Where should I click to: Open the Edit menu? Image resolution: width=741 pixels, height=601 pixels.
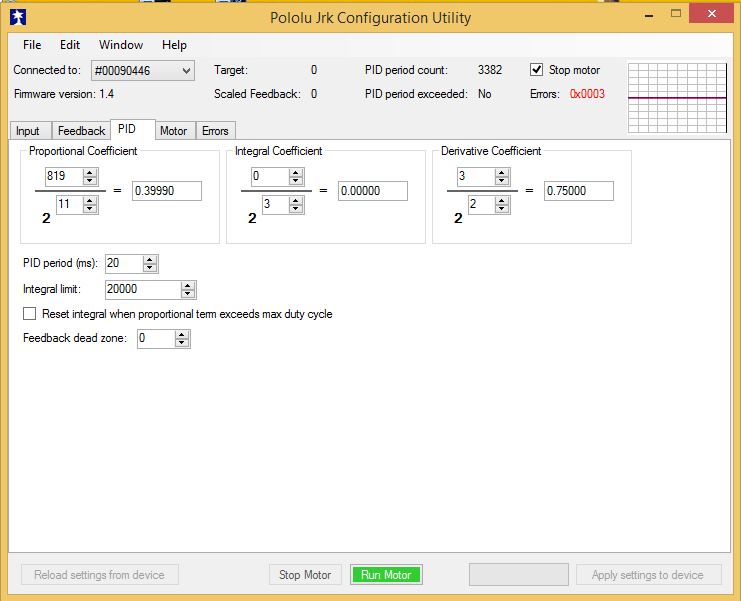point(70,45)
